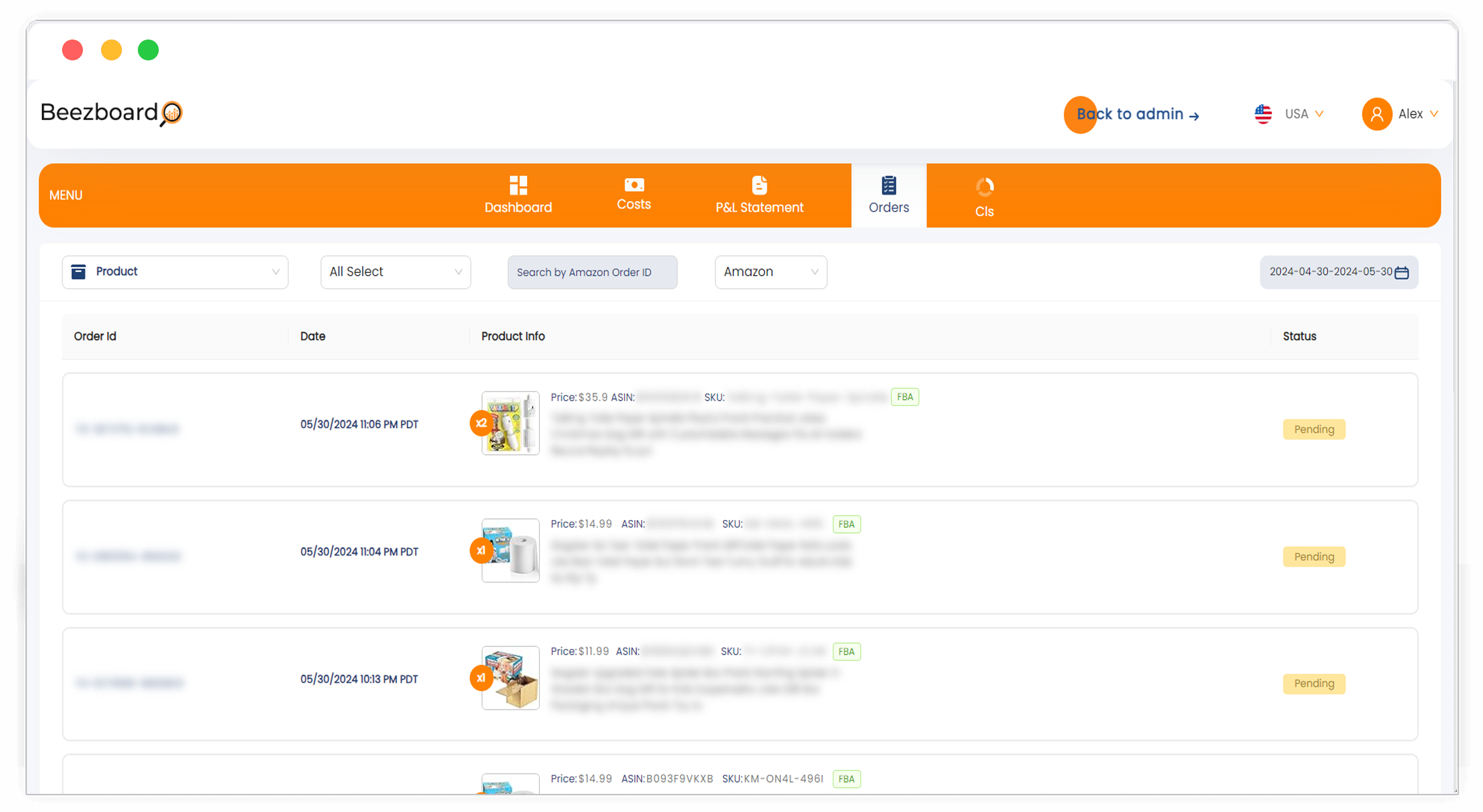
Task: Click the yellow minimize window button
Action: [x=111, y=50]
